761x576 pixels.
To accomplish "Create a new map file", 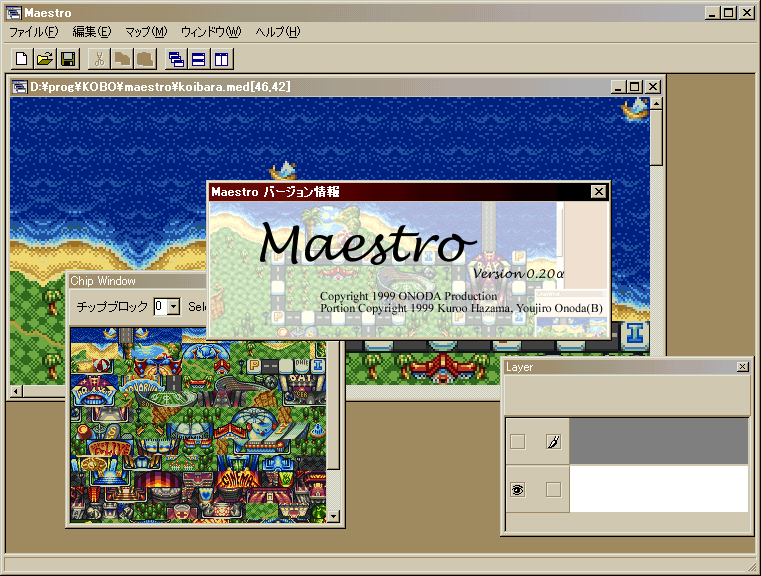I will [22, 59].
